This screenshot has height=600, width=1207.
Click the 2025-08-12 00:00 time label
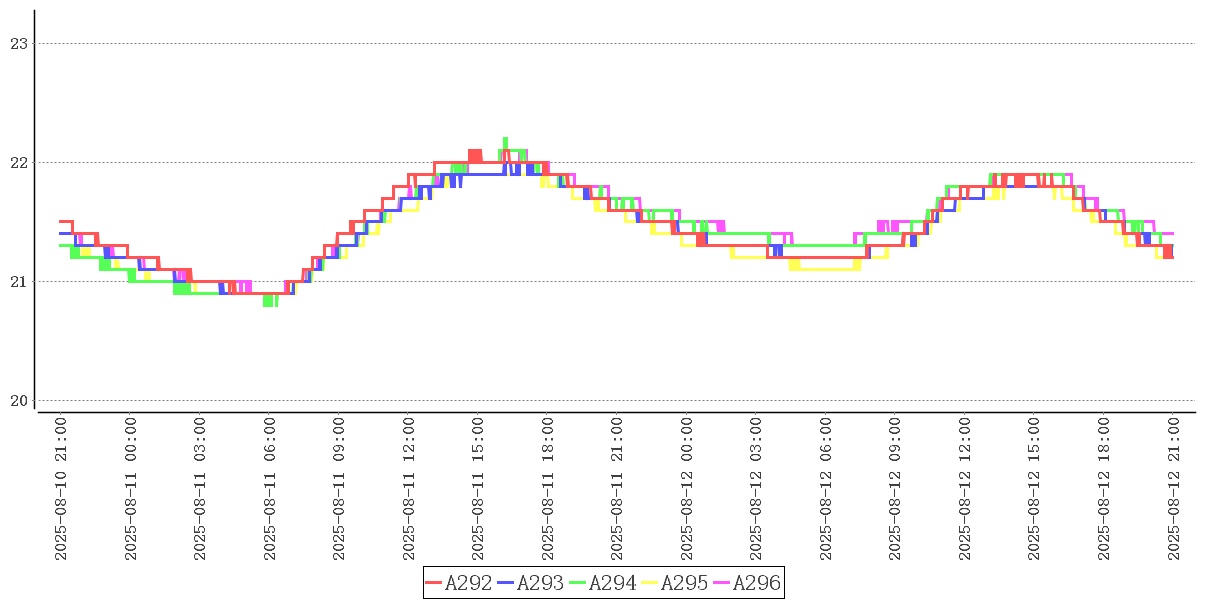(x=687, y=489)
